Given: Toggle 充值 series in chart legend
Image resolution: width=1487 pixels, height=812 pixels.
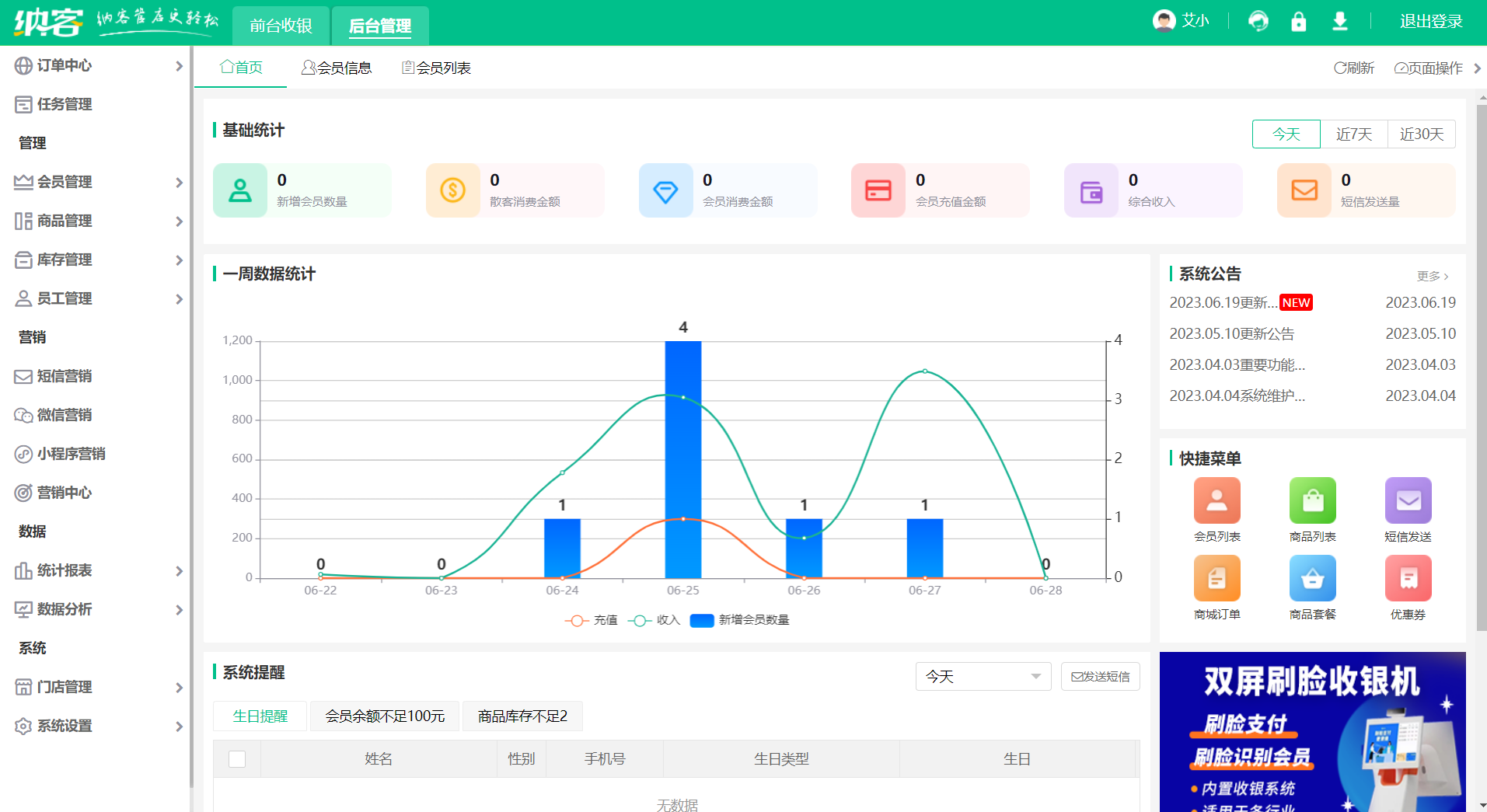Looking at the screenshot, I should [x=592, y=620].
